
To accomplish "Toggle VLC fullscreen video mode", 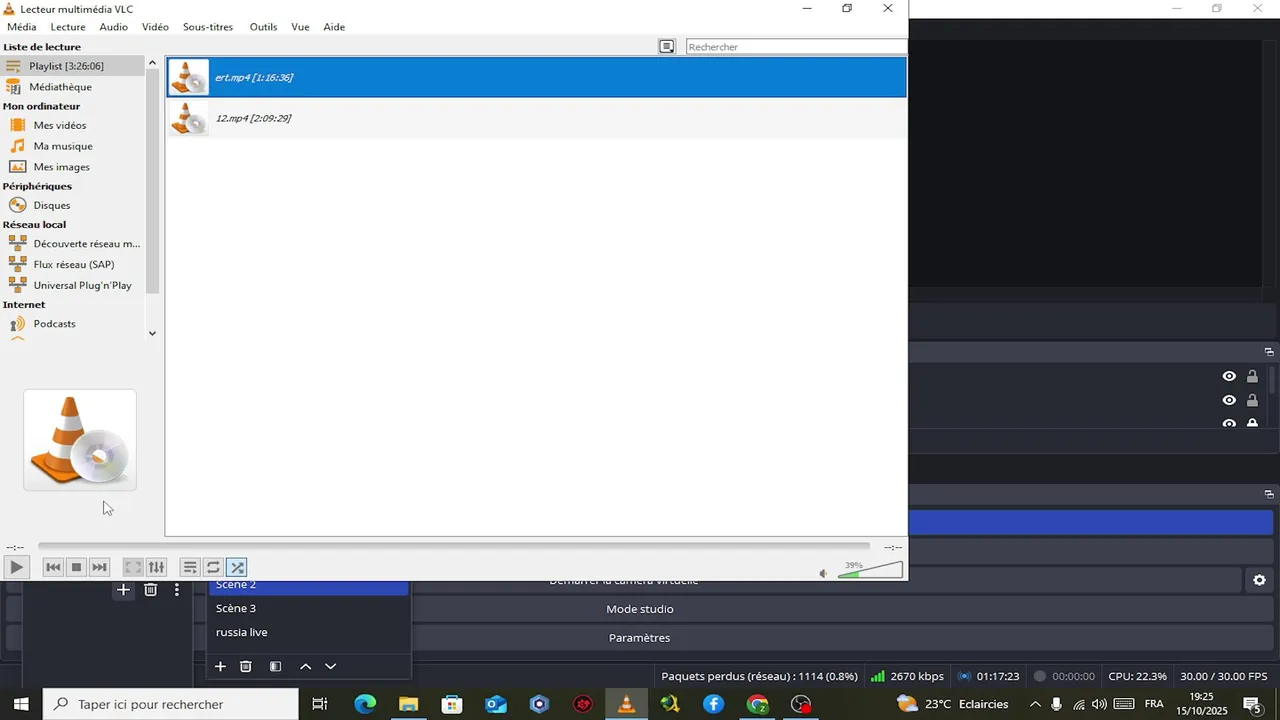I will (x=133, y=567).
